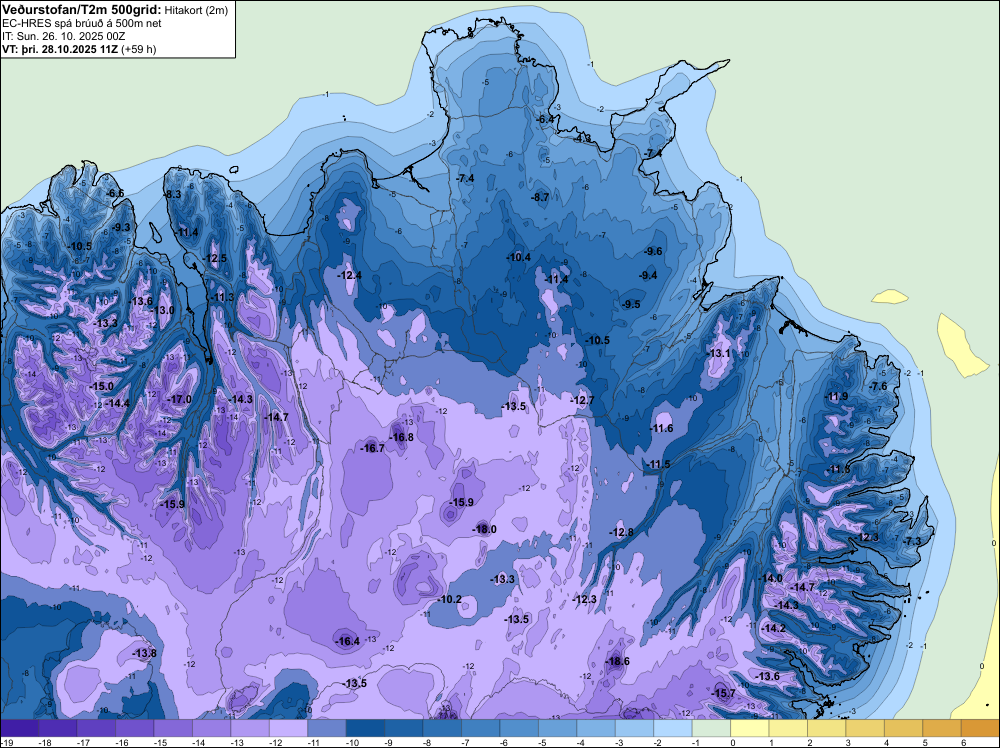Click the -9.4 temperature value on the map
The height and width of the screenshot is (748, 1000).
click(648, 275)
